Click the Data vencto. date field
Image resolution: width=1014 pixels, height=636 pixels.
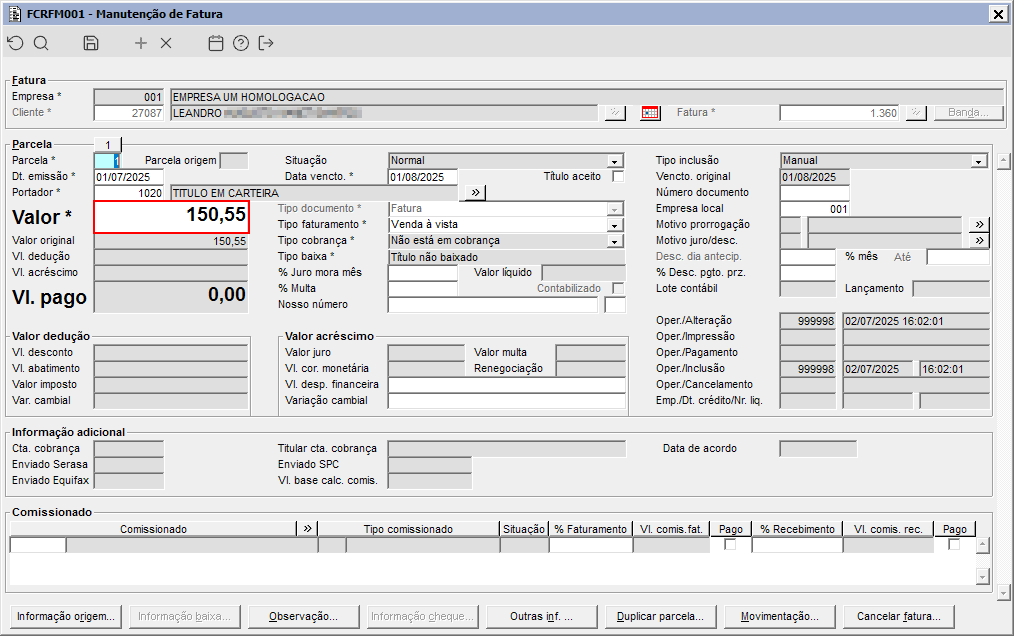pos(423,177)
